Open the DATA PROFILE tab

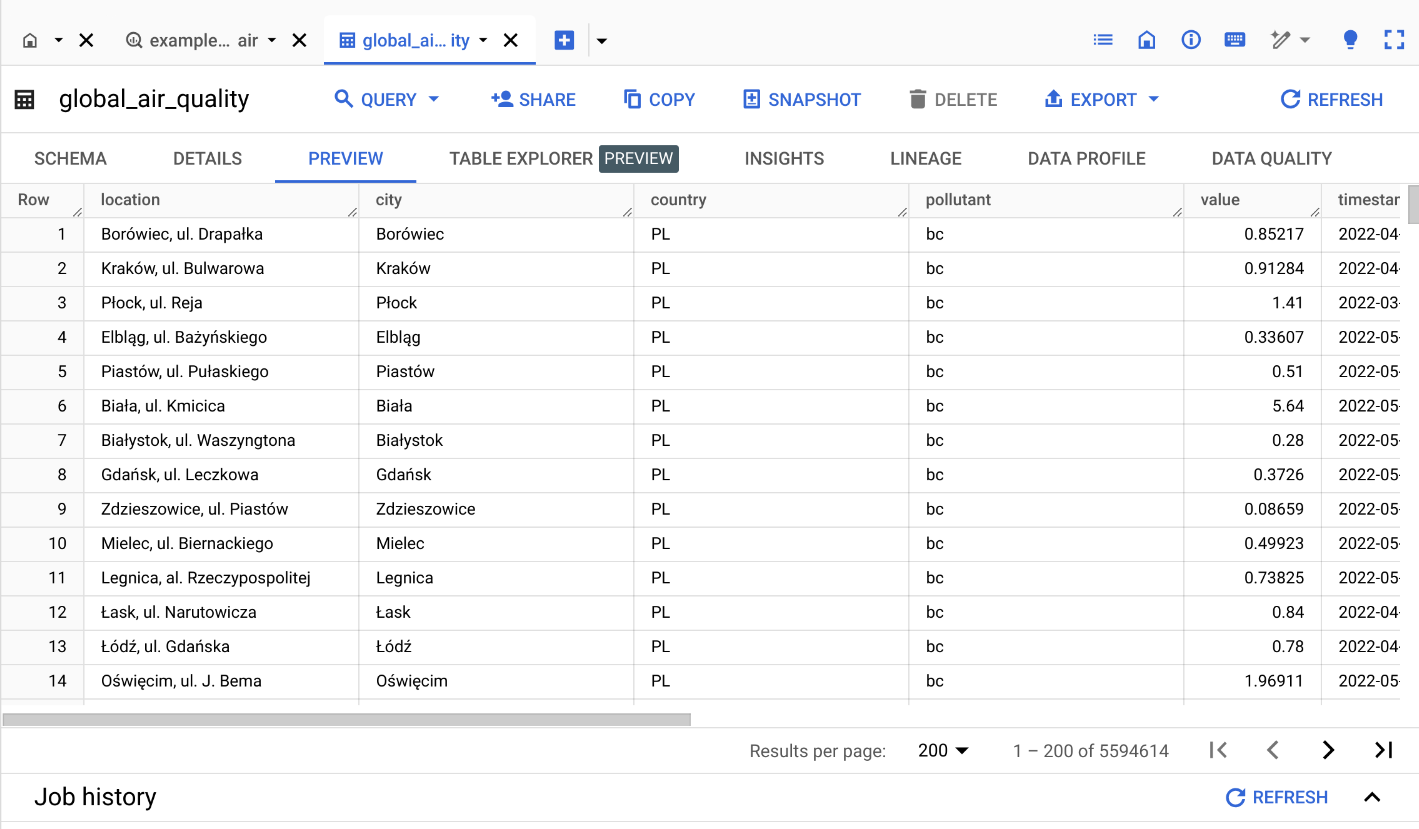click(x=1086, y=158)
